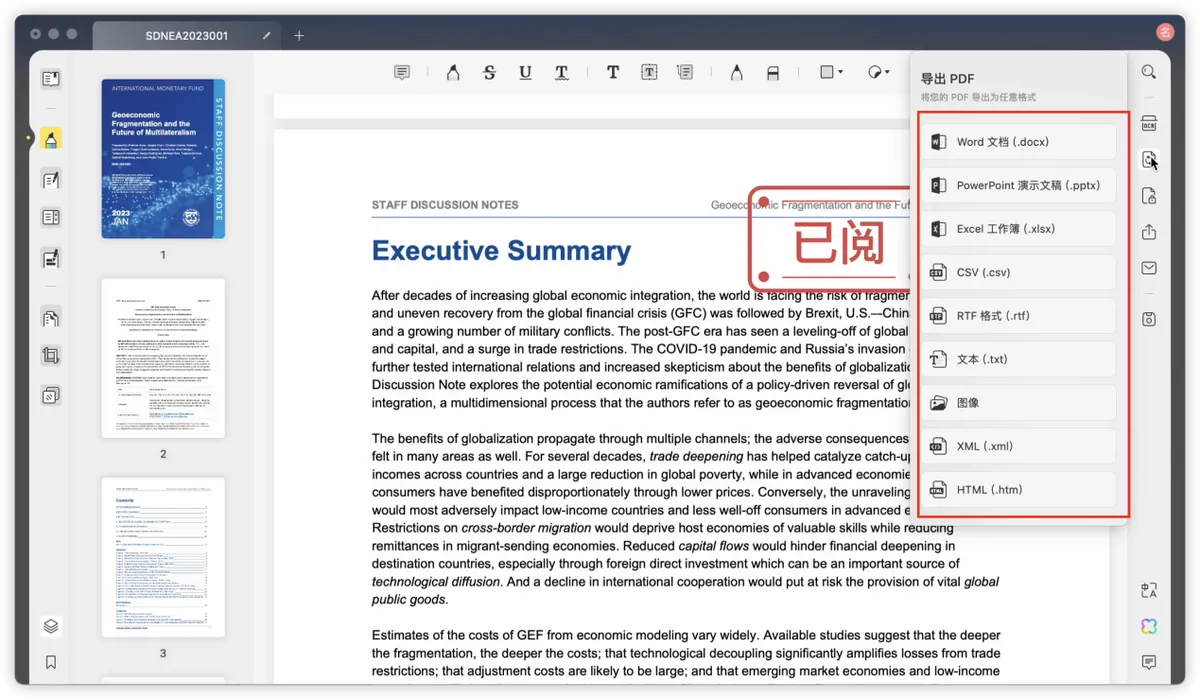Select the Comment highlighter mode in left sidebar
This screenshot has height=700, width=1200.
tap(51, 139)
